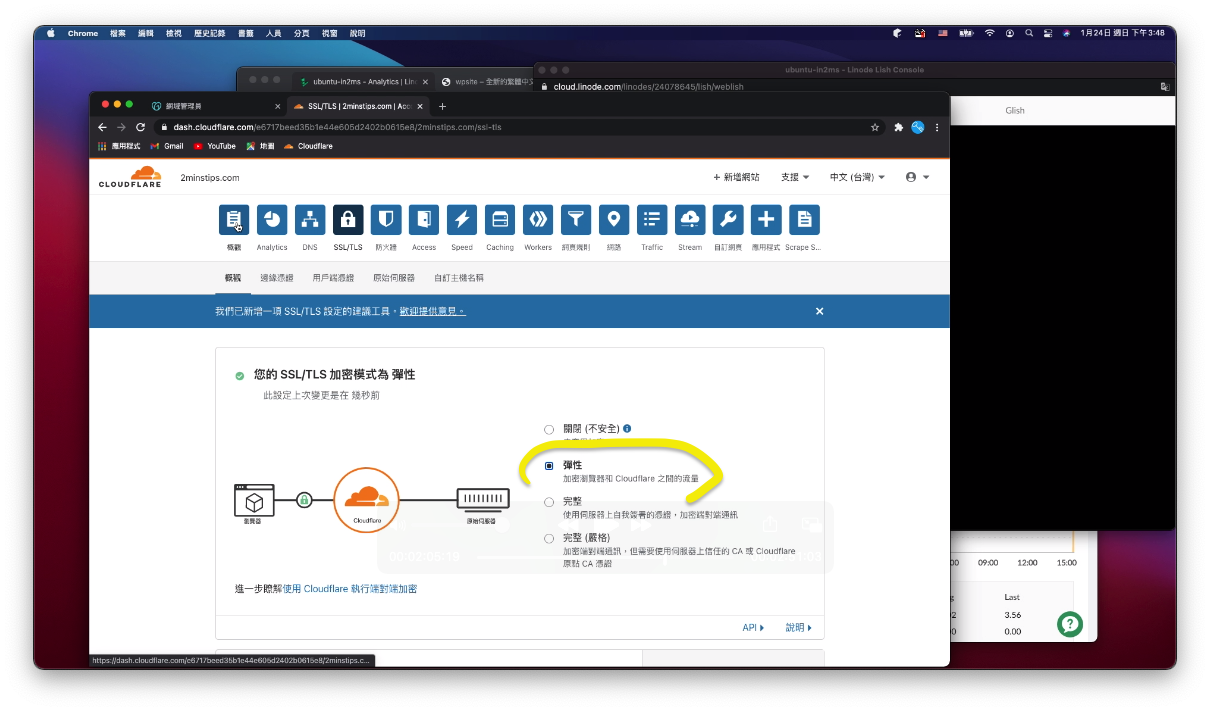This screenshot has height=711, width=1210.
Task: Click the info icon beside 關閉 (不安全)
Action: point(627,429)
